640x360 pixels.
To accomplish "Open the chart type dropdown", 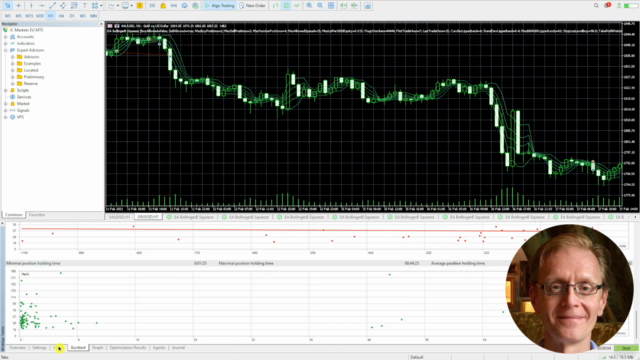I will (113, 6).
